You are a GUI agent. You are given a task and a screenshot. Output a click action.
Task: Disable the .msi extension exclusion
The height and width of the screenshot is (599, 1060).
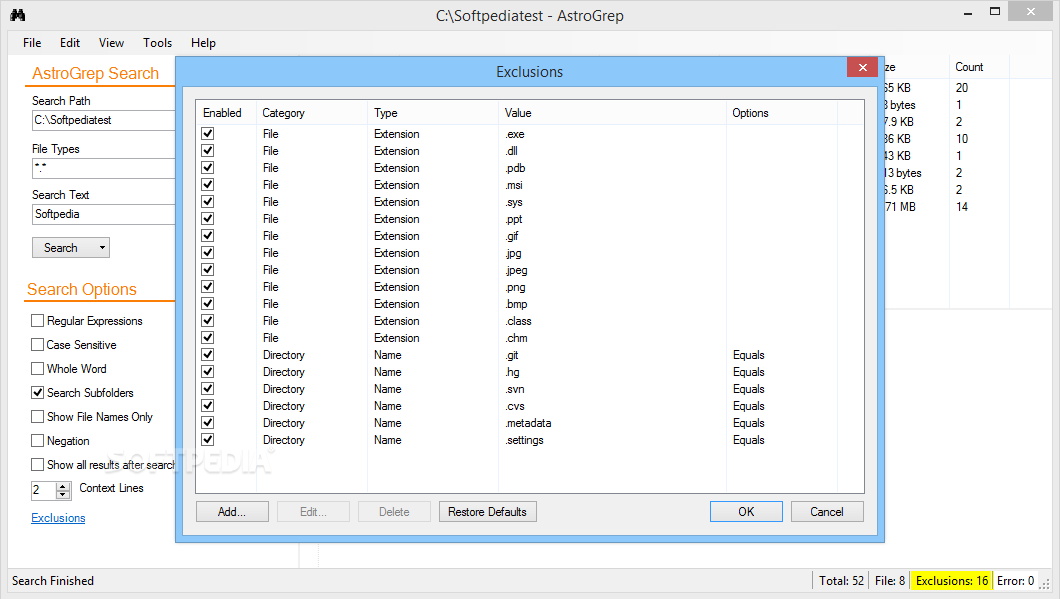click(208, 184)
